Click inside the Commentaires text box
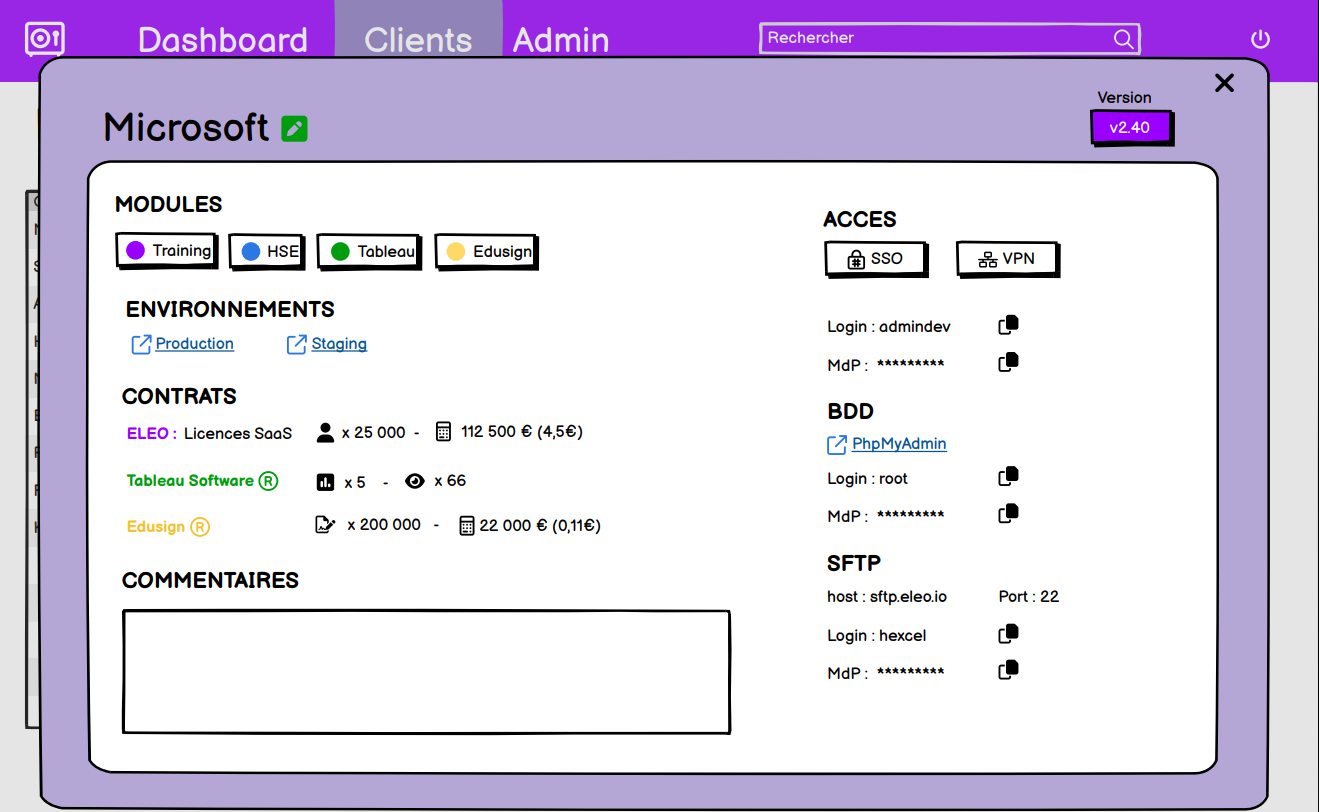Viewport: 1319px width, 812px height. click(426, 671)
